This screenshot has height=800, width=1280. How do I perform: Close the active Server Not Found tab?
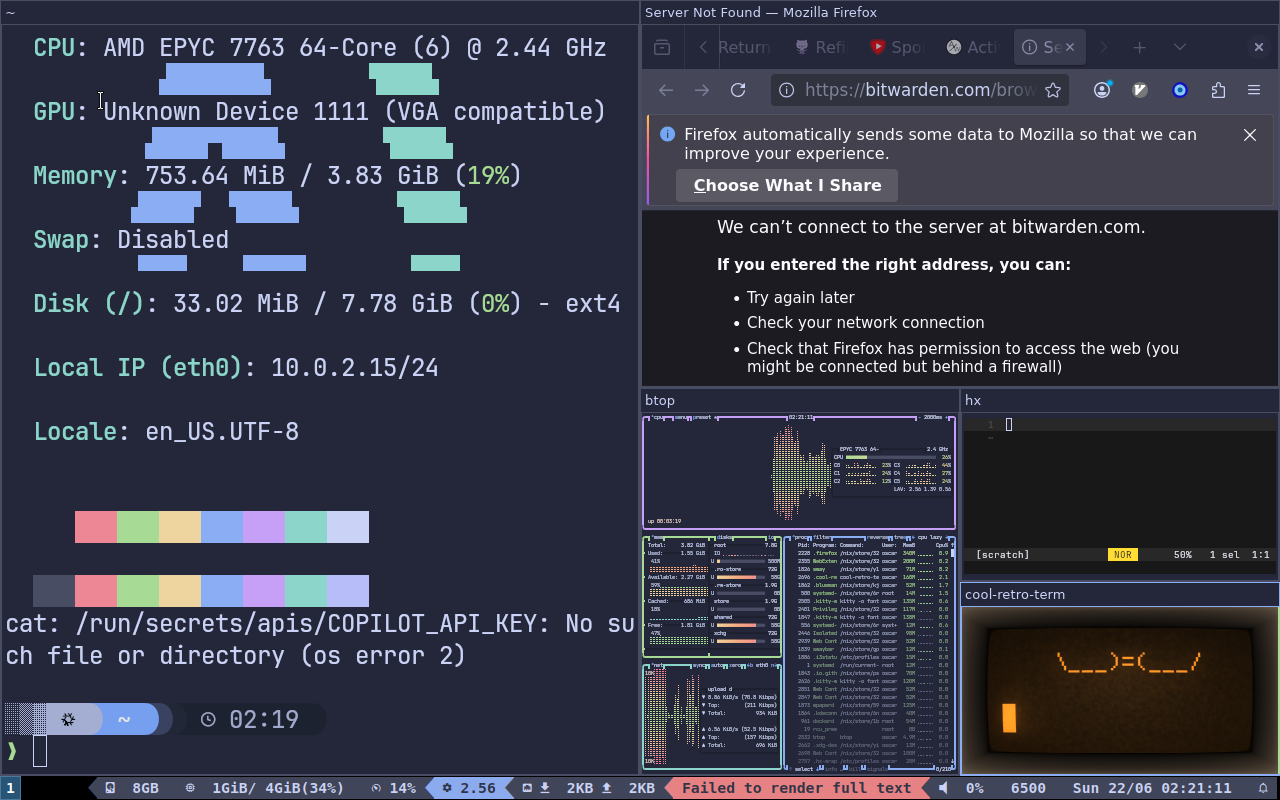click(1068, 47)
